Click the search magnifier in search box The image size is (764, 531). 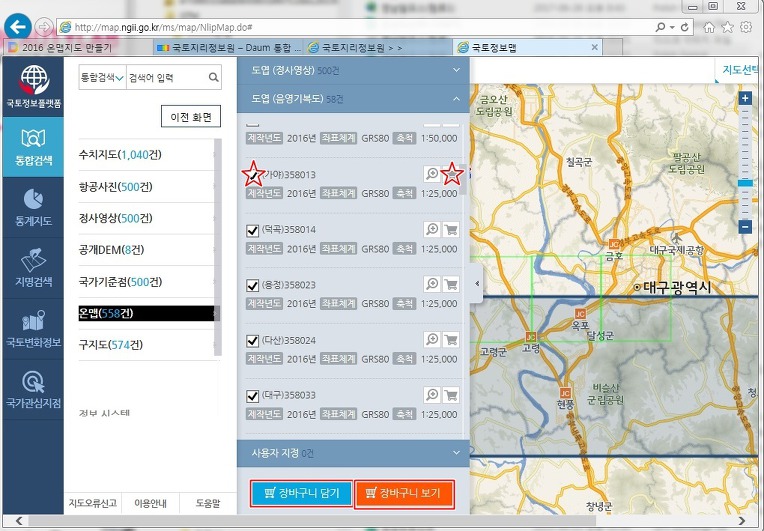(213, 77)
